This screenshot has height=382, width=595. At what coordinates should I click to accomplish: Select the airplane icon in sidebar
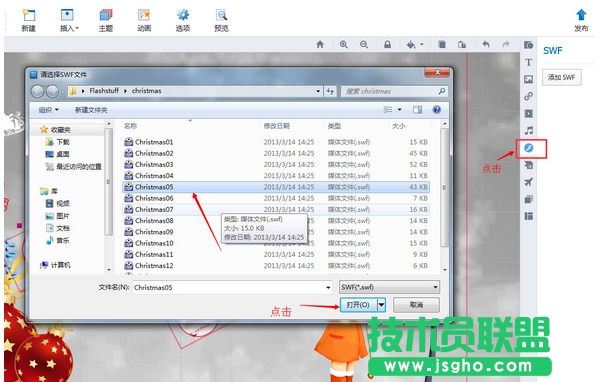pyautogui.click(x=529, y=182)
